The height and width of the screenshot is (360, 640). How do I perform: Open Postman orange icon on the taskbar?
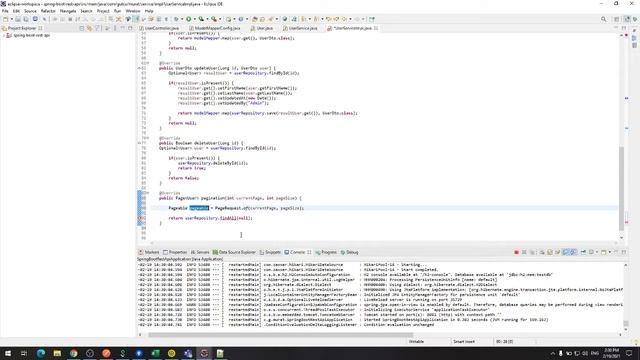(106, 353)
